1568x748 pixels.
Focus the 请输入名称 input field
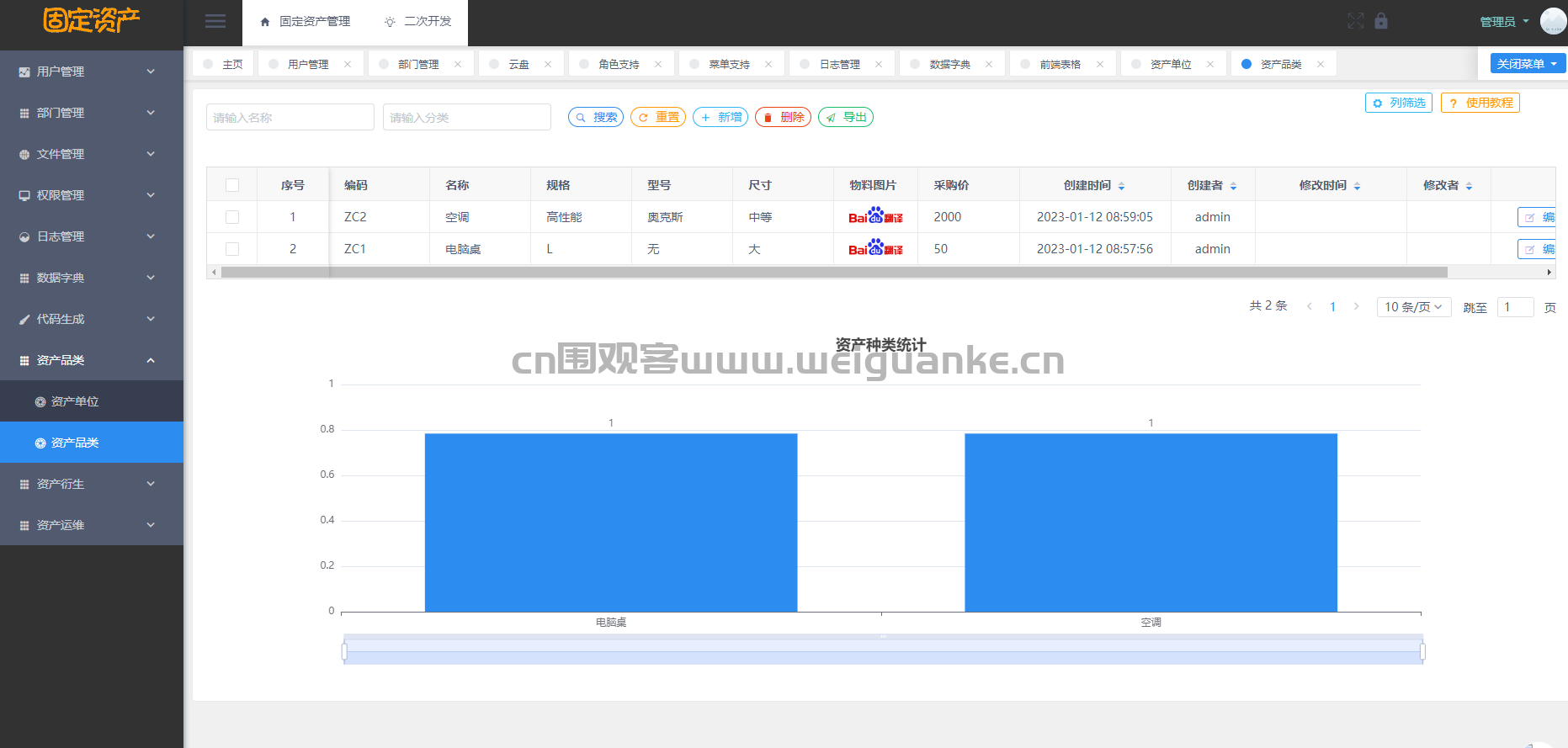pos(290,117)
